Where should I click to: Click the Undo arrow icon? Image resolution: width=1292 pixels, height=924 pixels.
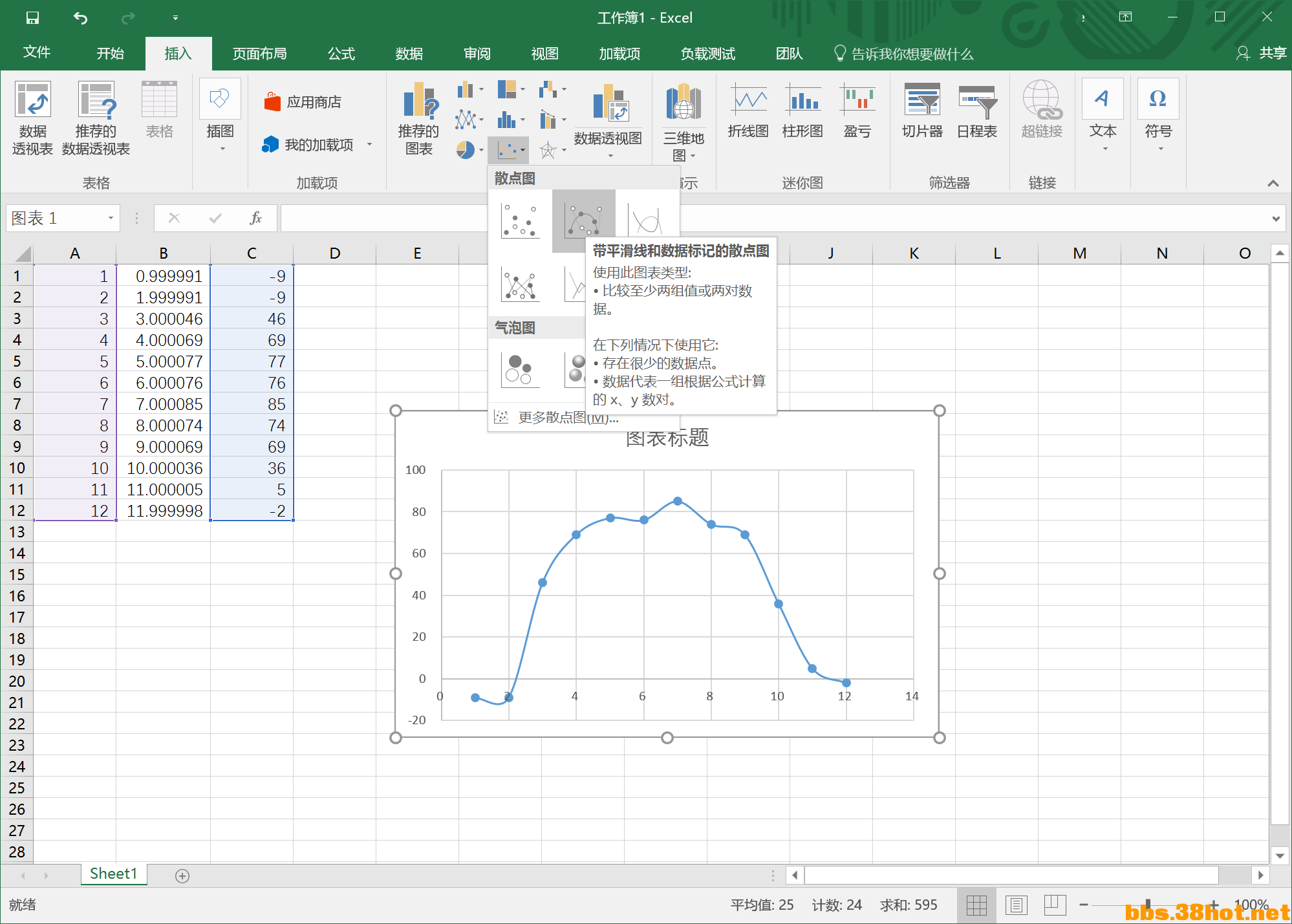80,18
